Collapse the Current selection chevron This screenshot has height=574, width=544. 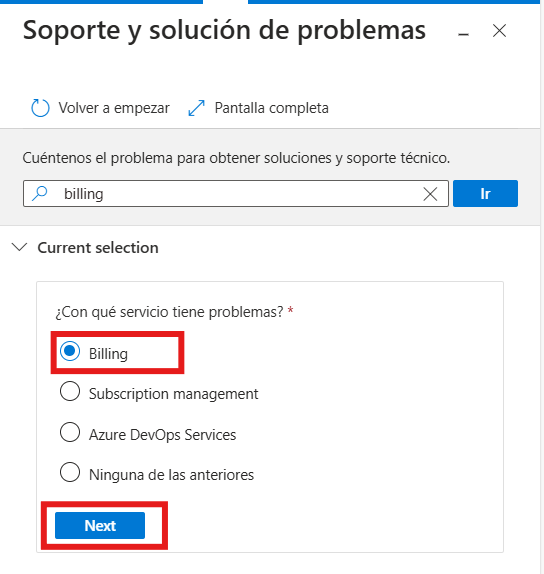[x=19, y=247]
